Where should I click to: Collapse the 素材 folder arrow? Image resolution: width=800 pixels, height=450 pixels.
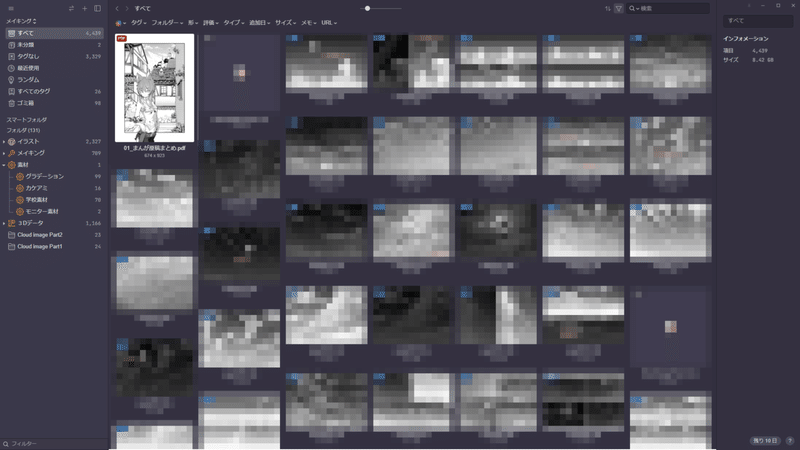point(4,165)
